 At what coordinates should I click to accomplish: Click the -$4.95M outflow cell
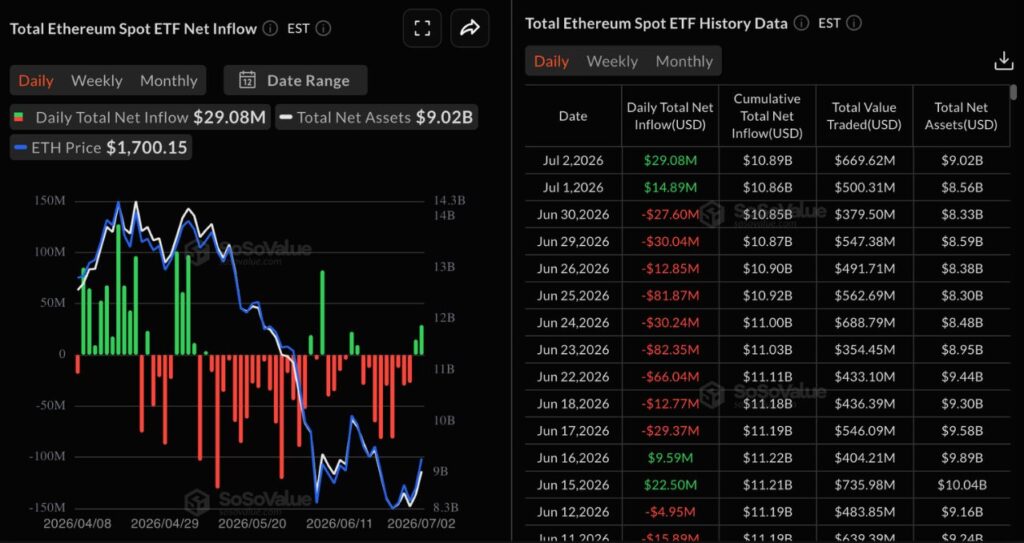pos(670,512)
